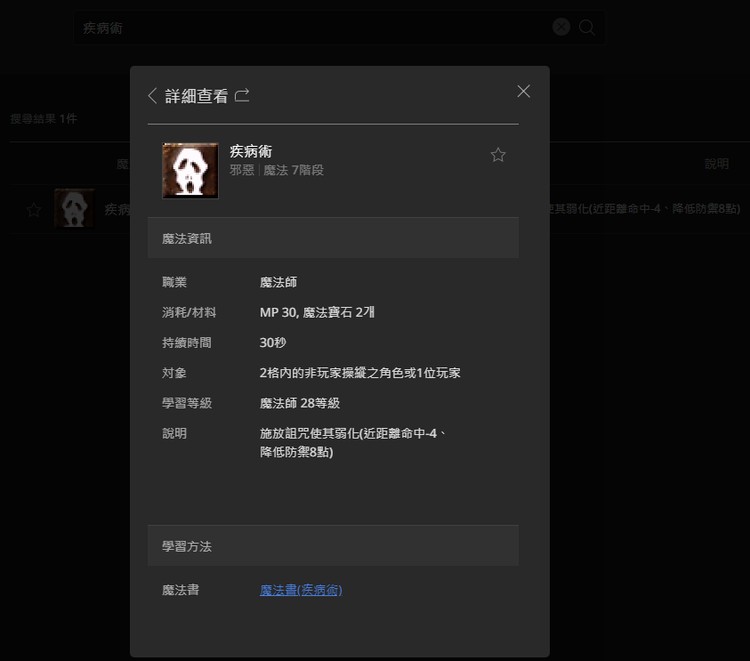Screen dimensions: 750x661
Task: Click the magnifier search icon
Action: tap(586, 27)
